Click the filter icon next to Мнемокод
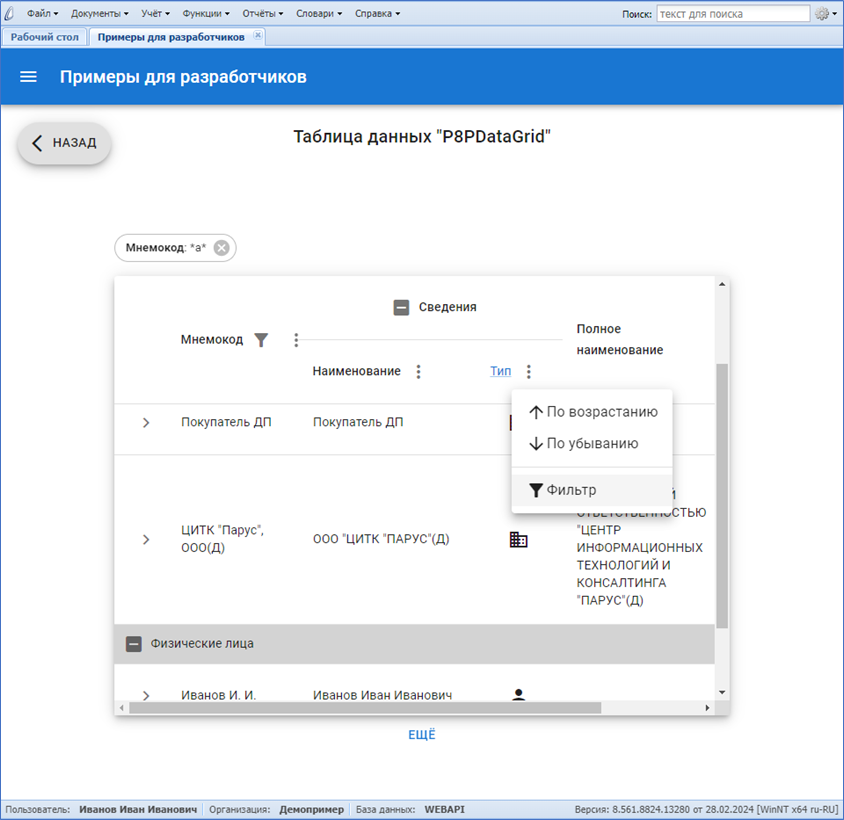This screenshot has height=820, width=844. 261,340
